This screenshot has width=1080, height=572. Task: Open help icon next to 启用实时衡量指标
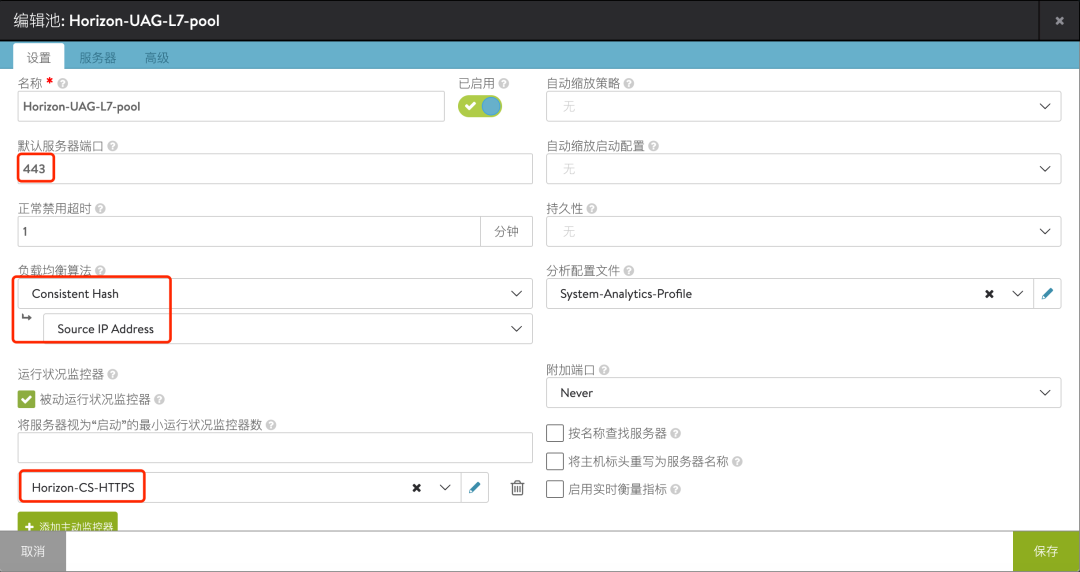point(676,489)
